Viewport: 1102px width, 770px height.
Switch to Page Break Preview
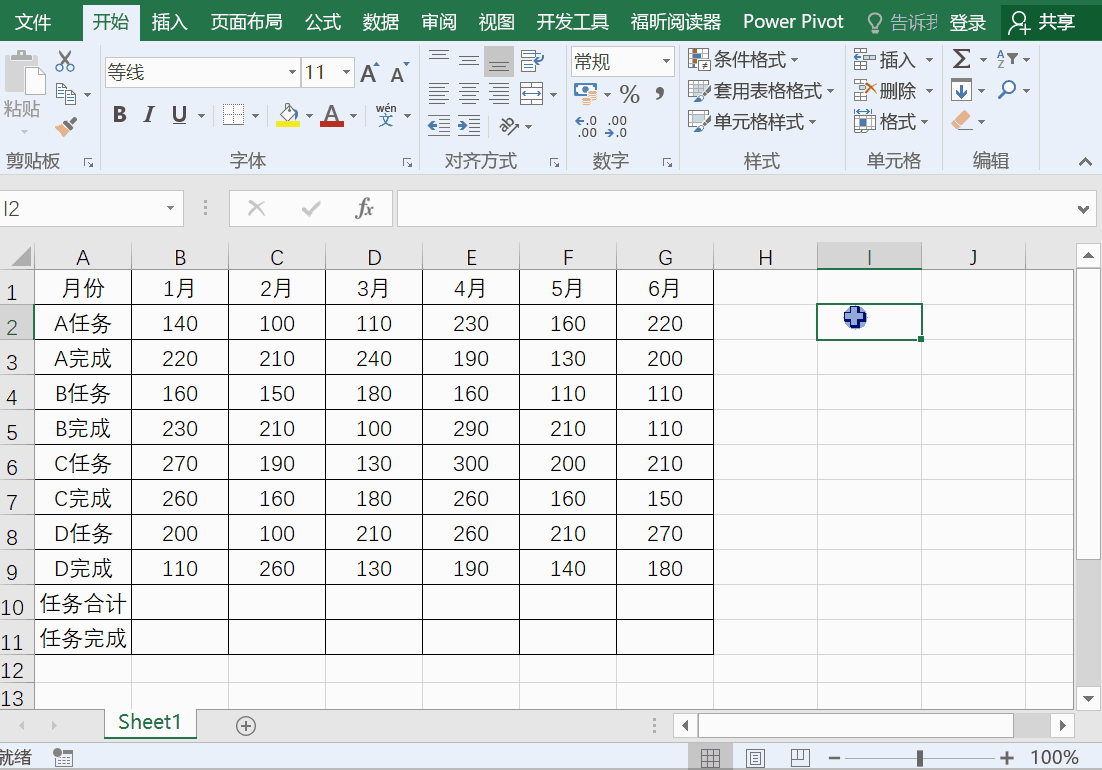click(x=800, y=758)
